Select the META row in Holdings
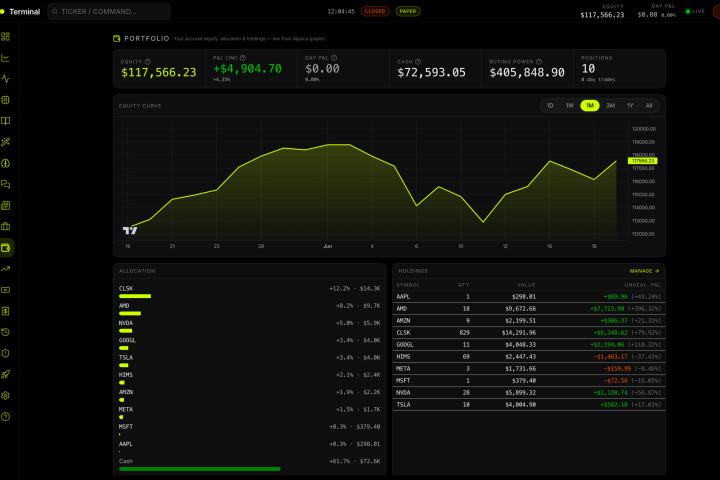The height and width of the screenshot is (480, 720). [x=529, y=368]
